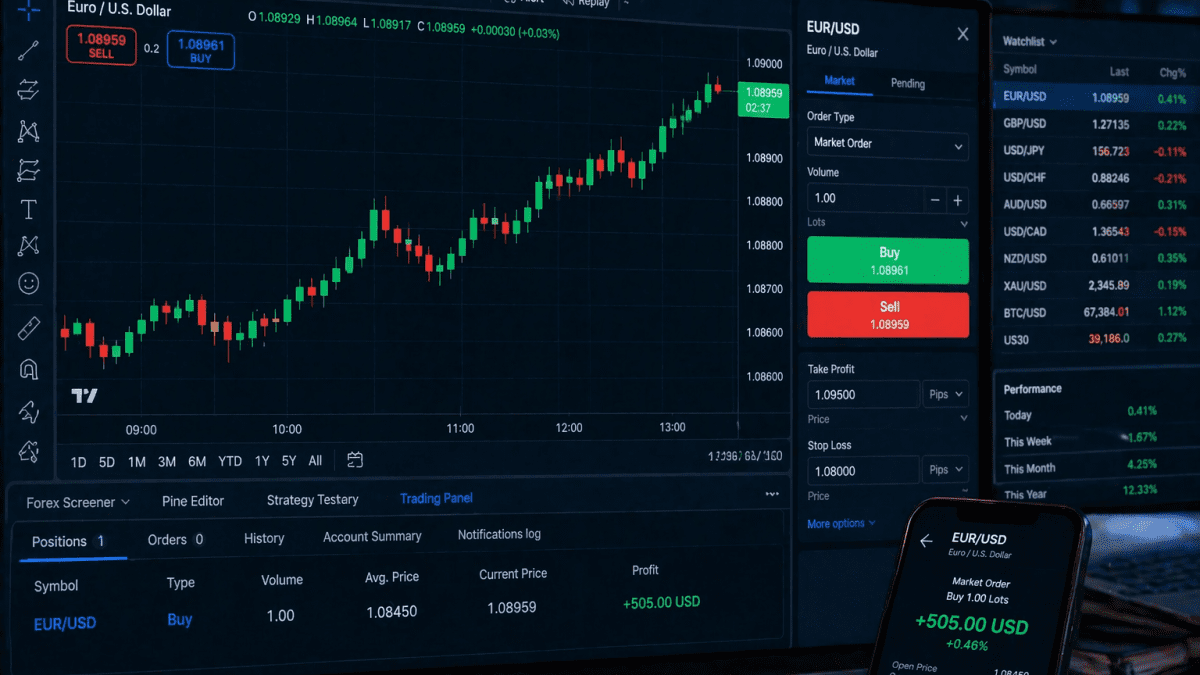This screenshot has width=1200, height=675.
Task: Select the crosshair cursor tool
Action: (28, 8)
